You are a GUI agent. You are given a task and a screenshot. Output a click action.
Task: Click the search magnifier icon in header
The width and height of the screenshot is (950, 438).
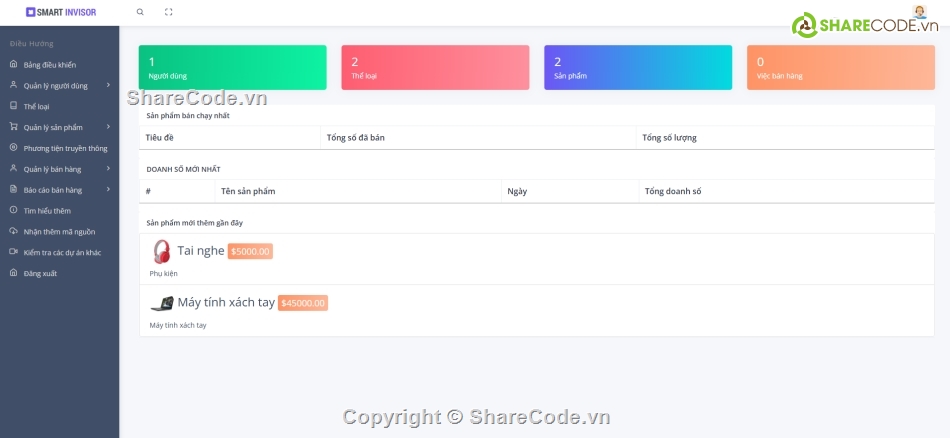pos(140,12)
